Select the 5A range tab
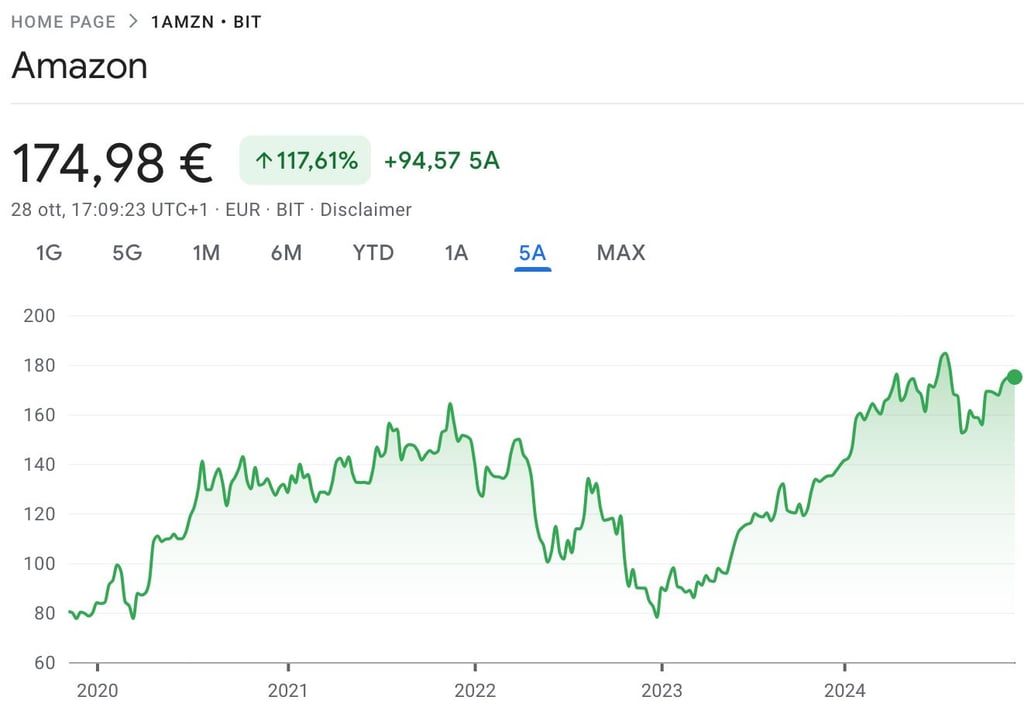Screen dimensions: 1024x720 click(532, 253)
